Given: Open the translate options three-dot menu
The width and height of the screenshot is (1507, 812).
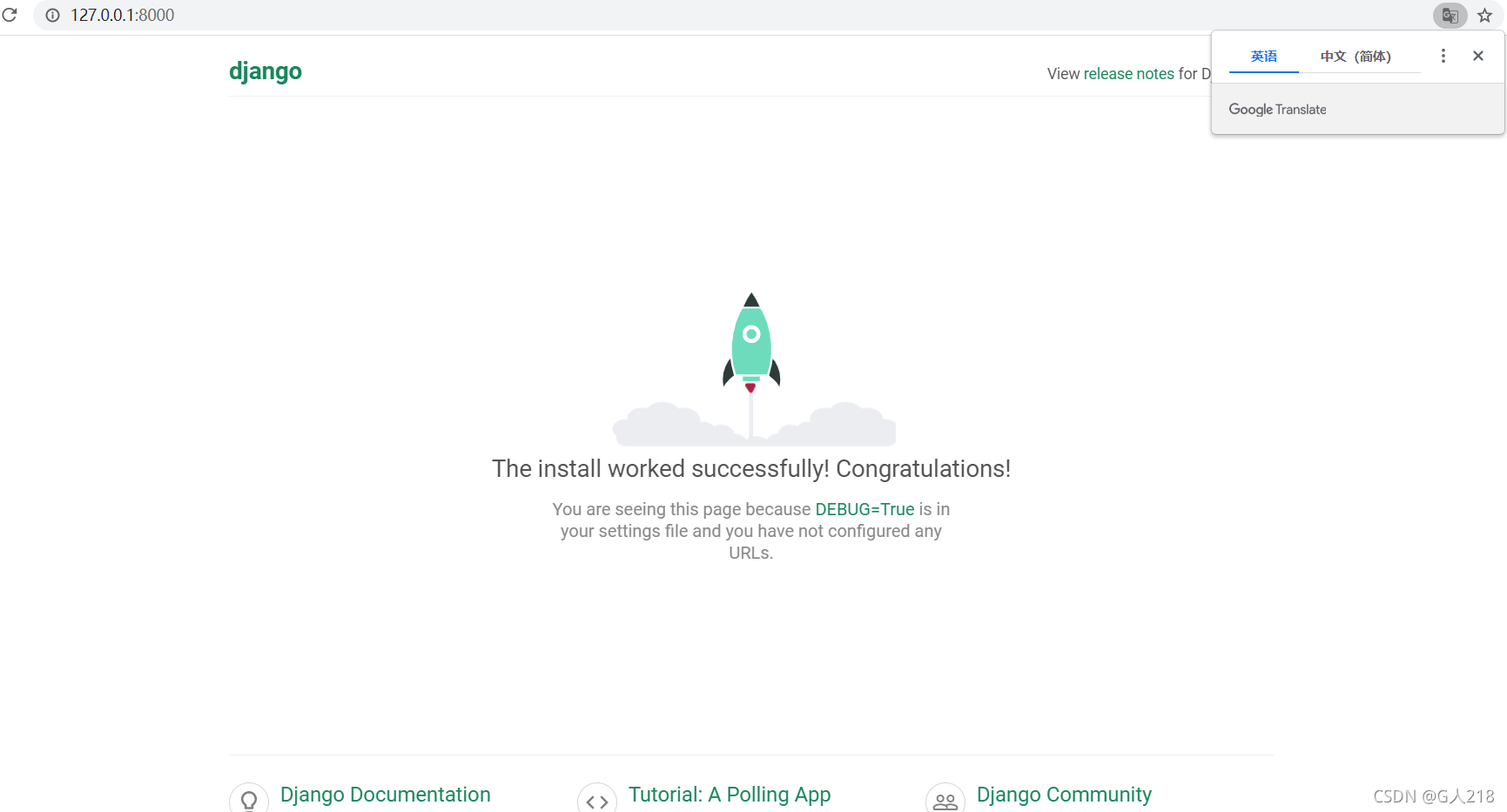Looking at the screenshot, I should point(1443,56).
